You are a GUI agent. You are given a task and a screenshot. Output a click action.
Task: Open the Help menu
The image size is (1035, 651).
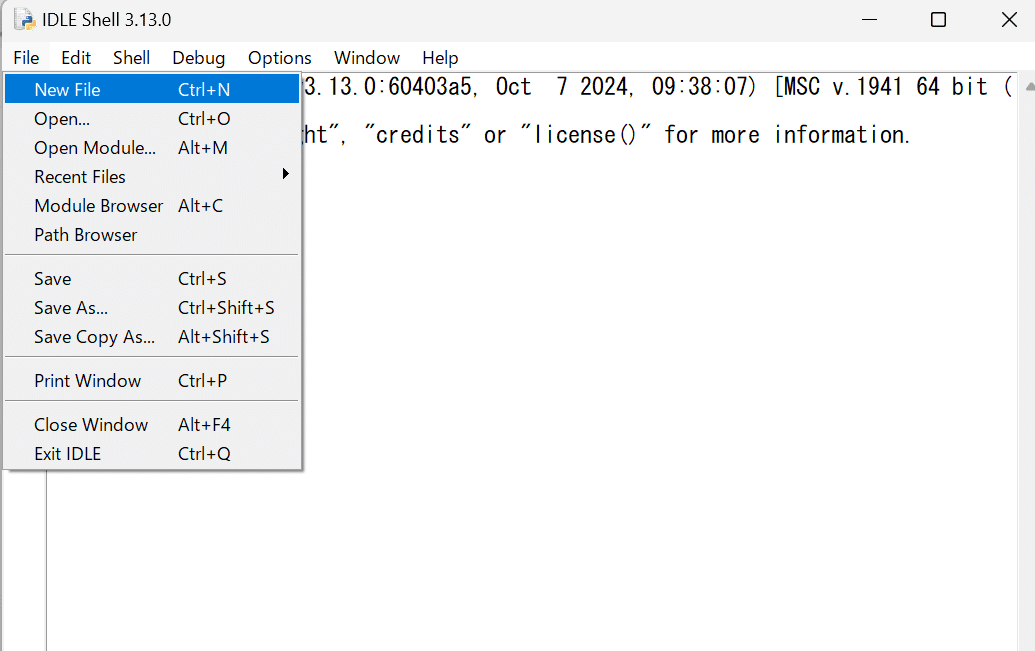440,58
